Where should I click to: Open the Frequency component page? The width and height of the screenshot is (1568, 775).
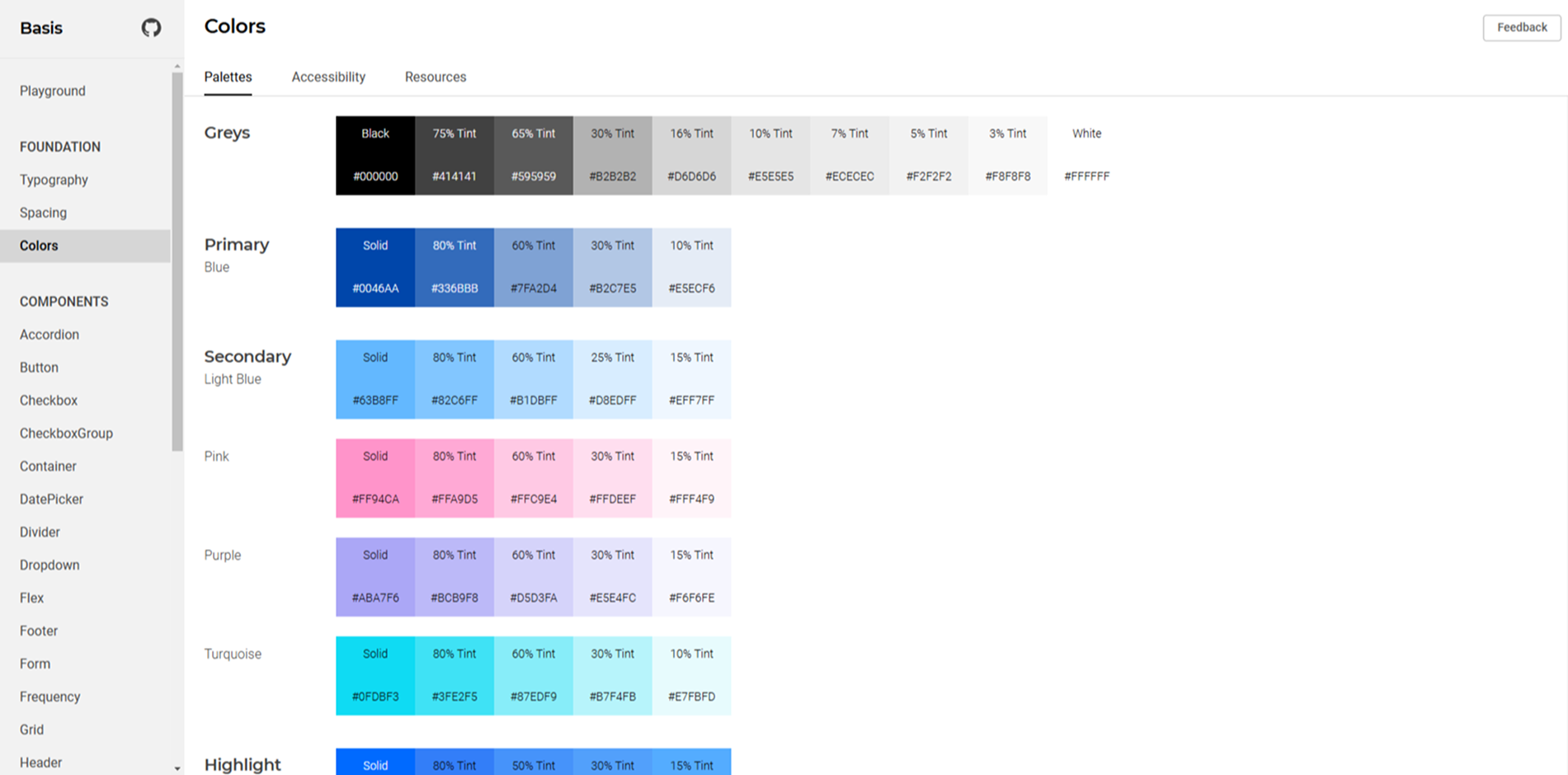pyautogui.click(x=49, y=697)
